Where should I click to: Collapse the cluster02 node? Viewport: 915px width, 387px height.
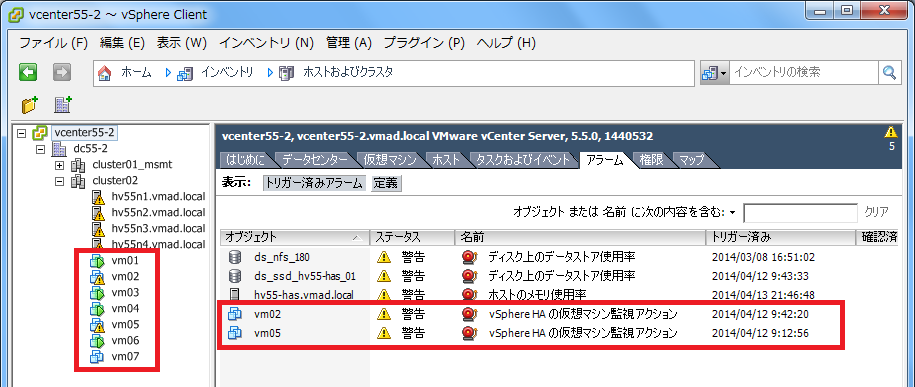[x=60, y=182]
